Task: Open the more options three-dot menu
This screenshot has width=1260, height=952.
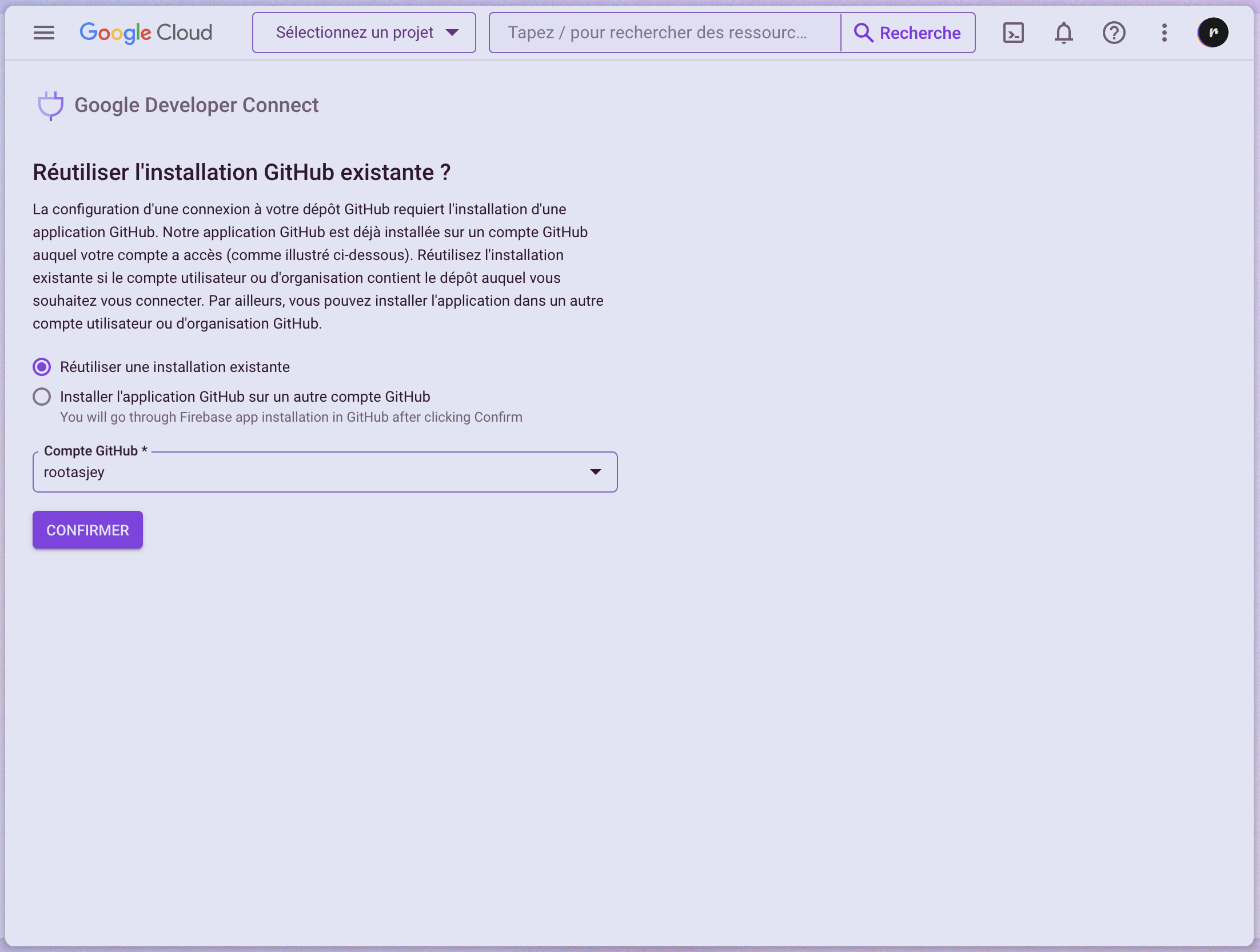Action: pos(1163,33)
